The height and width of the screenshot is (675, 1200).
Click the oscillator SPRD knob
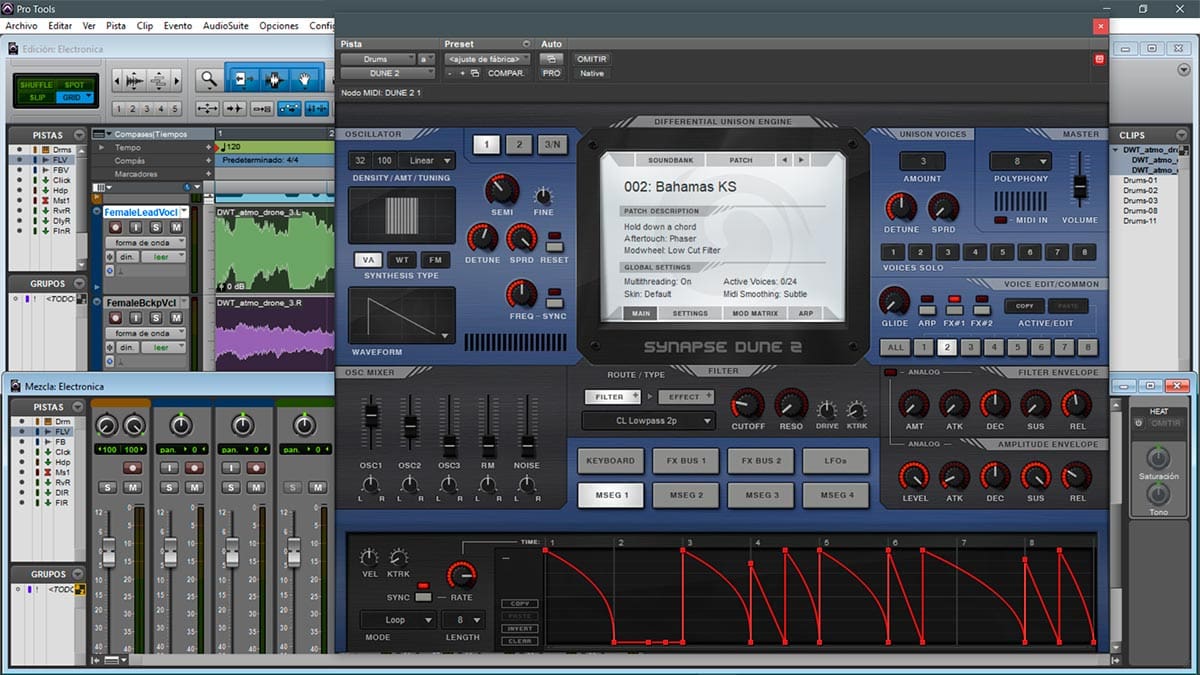tap(521, 238)
